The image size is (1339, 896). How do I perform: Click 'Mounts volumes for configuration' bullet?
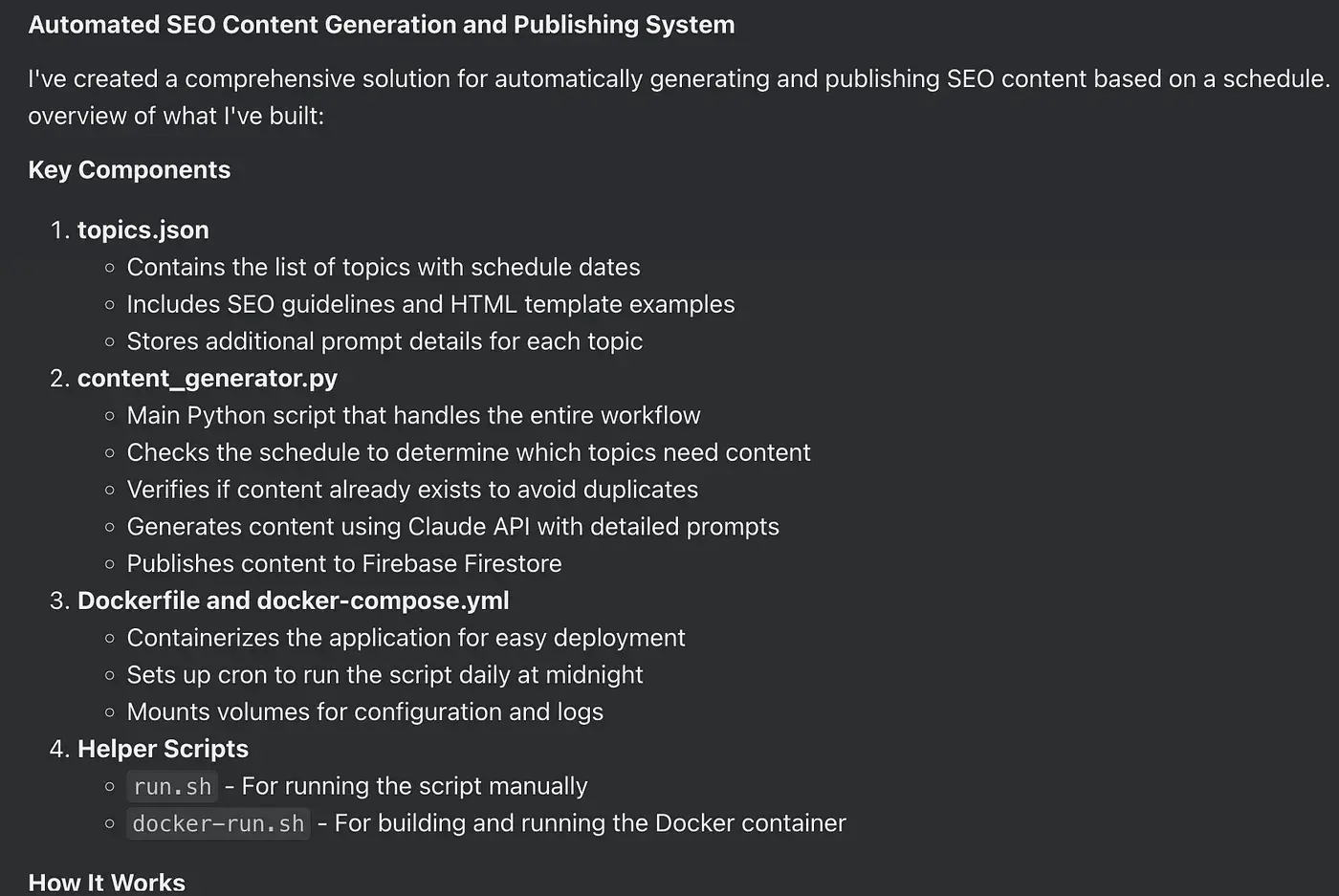[365, 712]
